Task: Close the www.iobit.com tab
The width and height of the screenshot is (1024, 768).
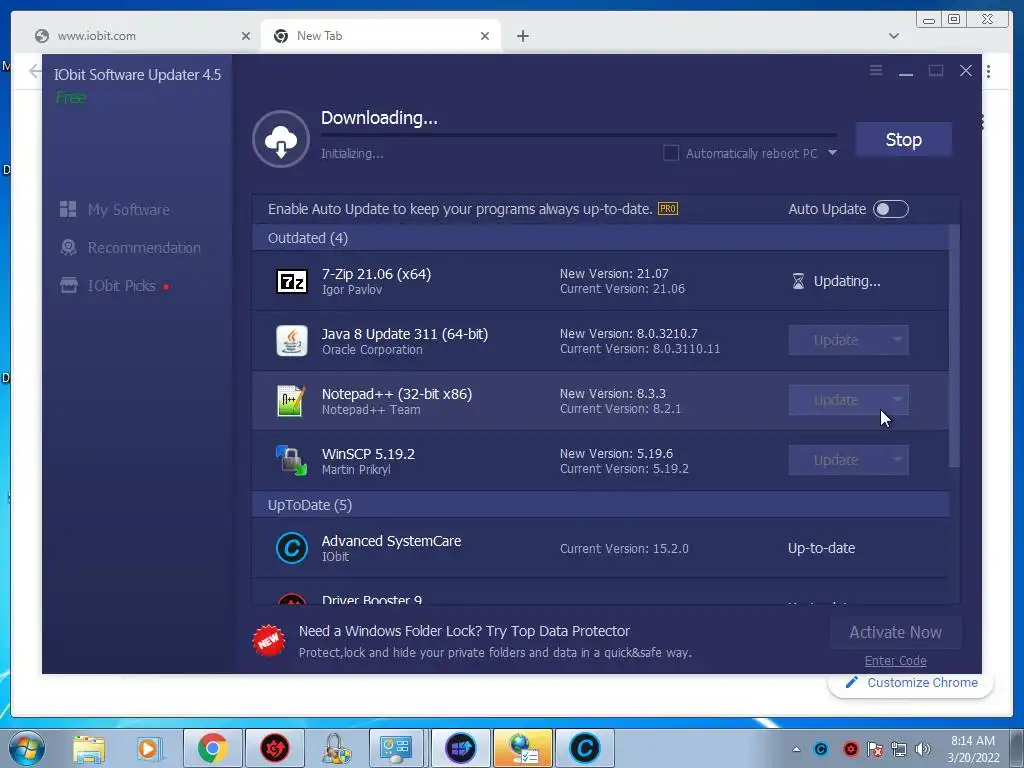Action: (246, 36)
